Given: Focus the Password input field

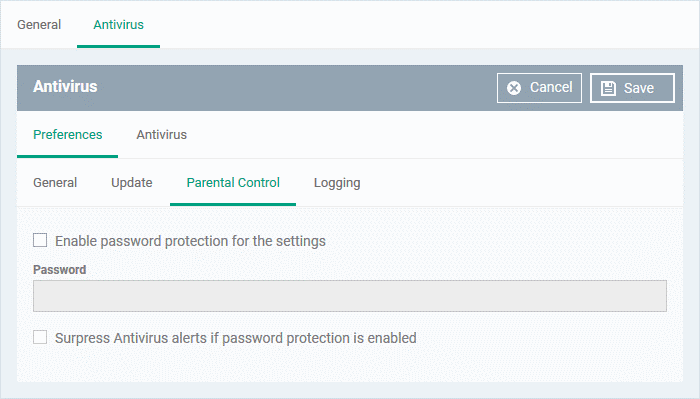Looking at the screenshot, I should [x=350, y=296].
